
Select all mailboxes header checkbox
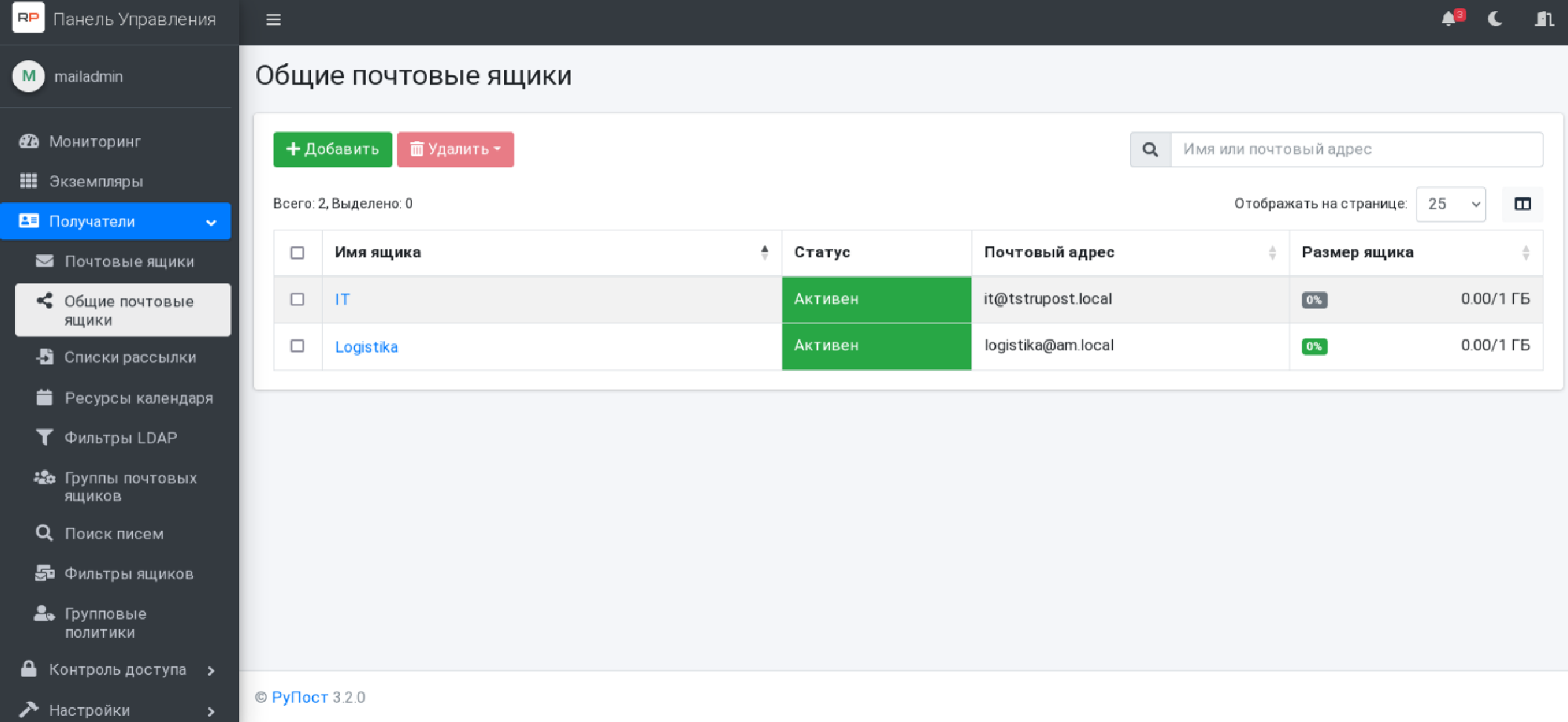click(x=297, y=253)
